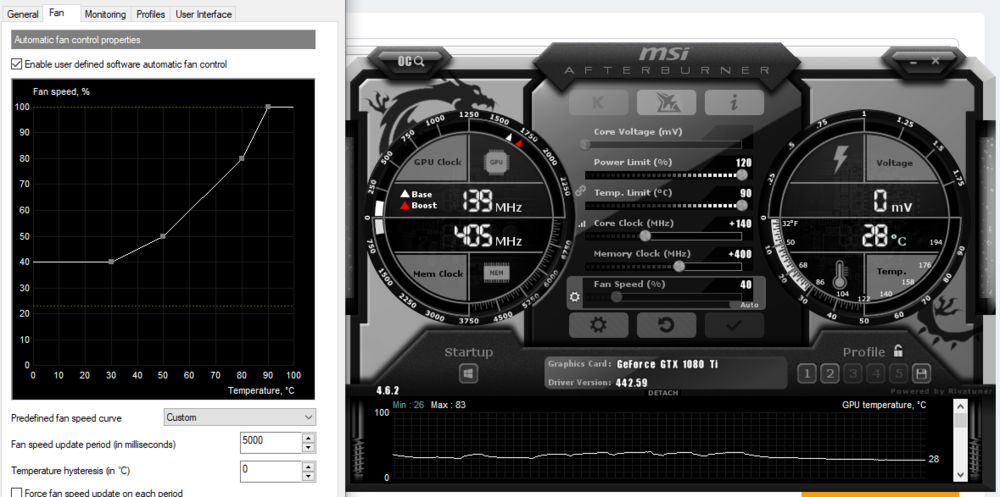Screen dimensions: 1000x497
Task: Click the reset settings arrow button
Action: 666,325
